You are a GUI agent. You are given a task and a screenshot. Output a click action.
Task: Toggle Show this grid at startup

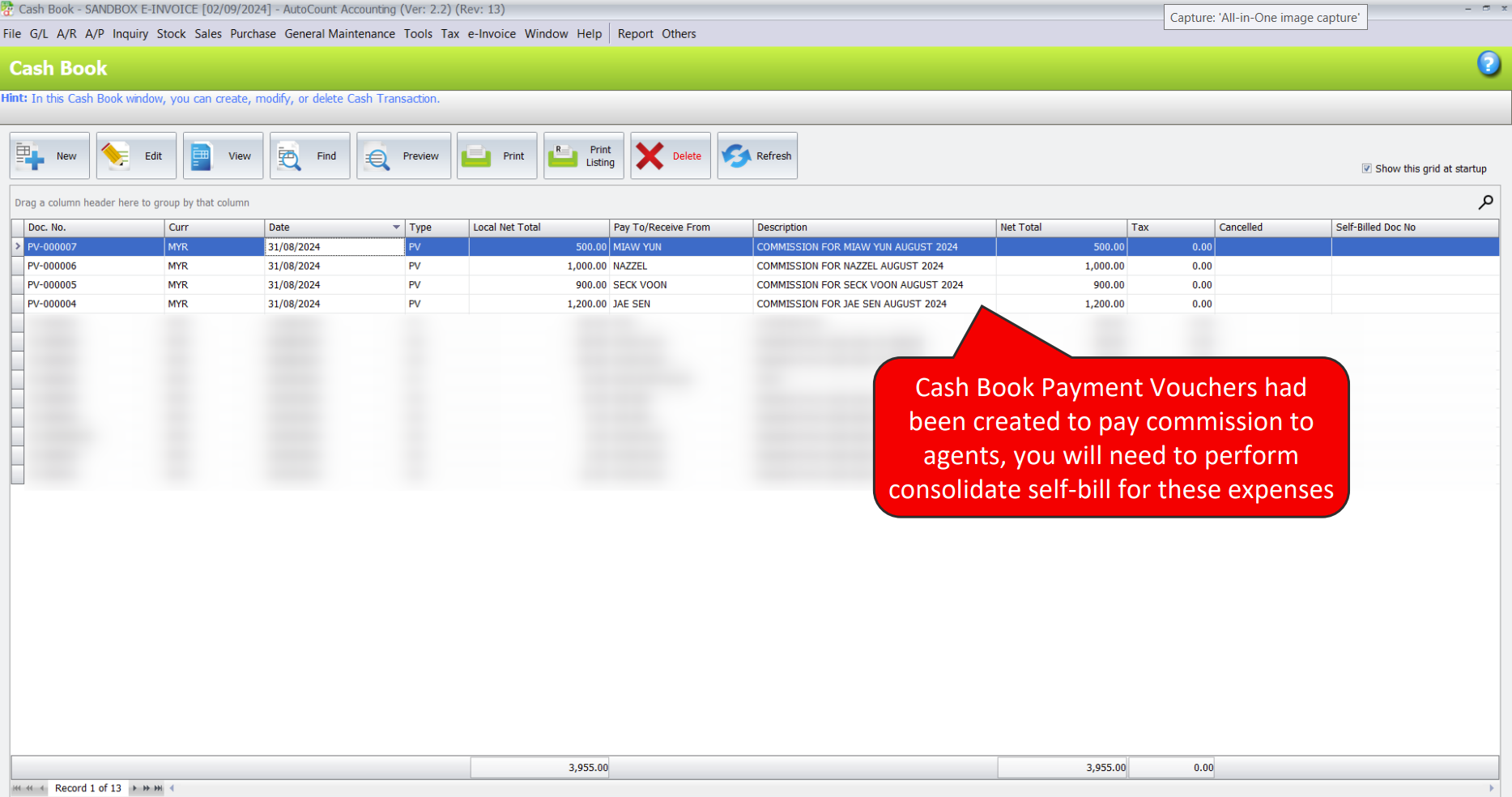coord(1367,168)
